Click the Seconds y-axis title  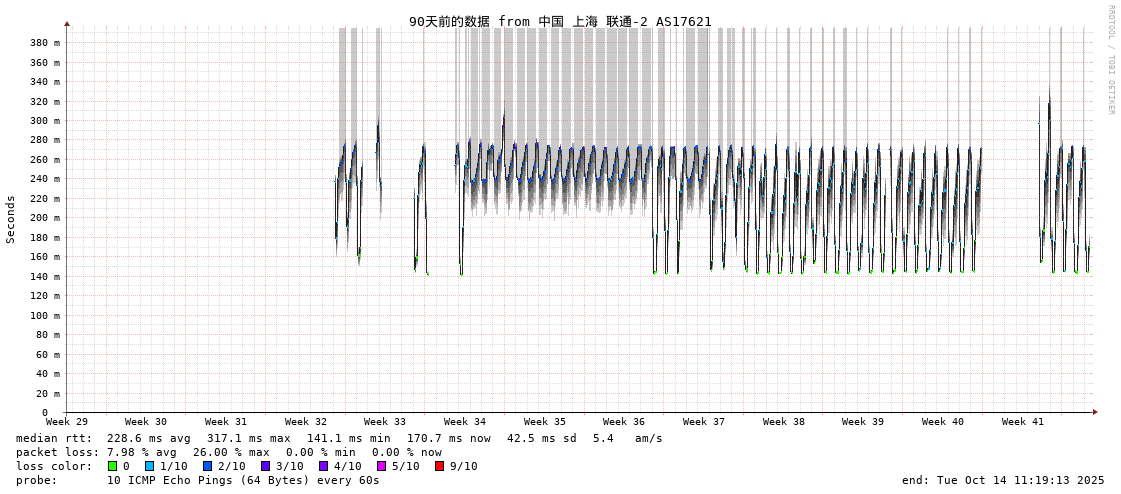(11, 219)
